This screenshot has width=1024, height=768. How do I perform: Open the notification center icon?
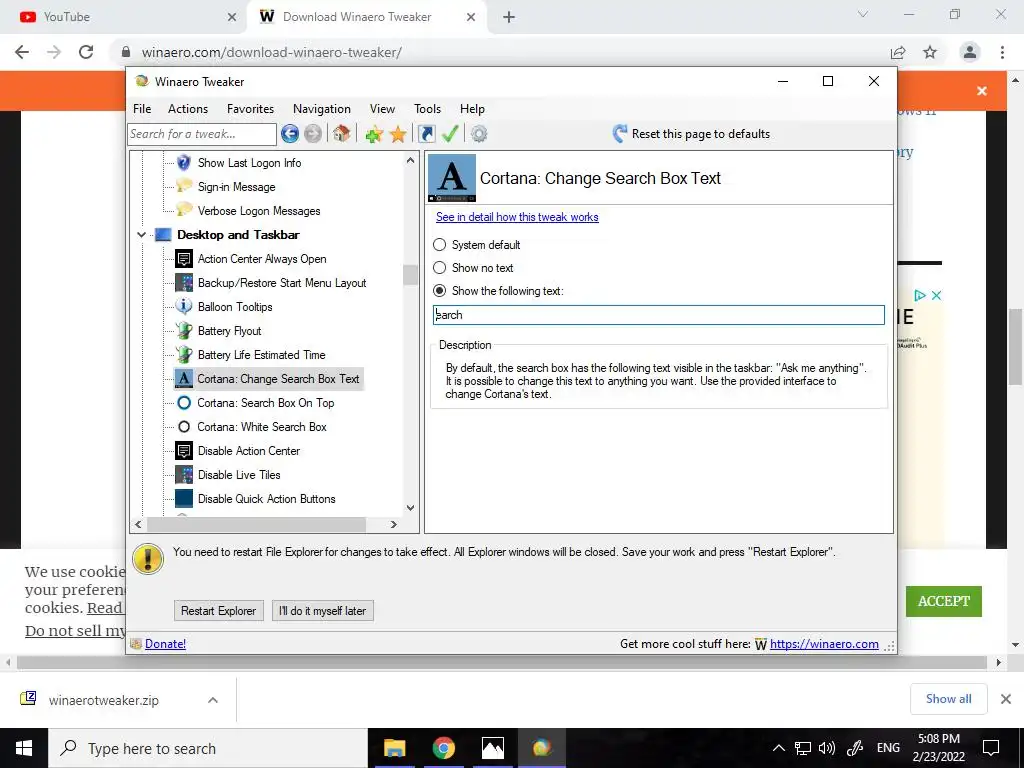991,748
